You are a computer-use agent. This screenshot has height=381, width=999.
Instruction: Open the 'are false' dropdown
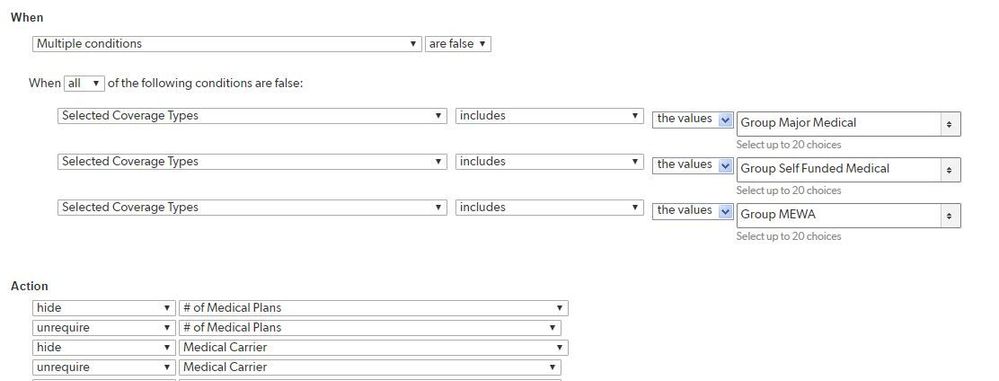[457, 44]
